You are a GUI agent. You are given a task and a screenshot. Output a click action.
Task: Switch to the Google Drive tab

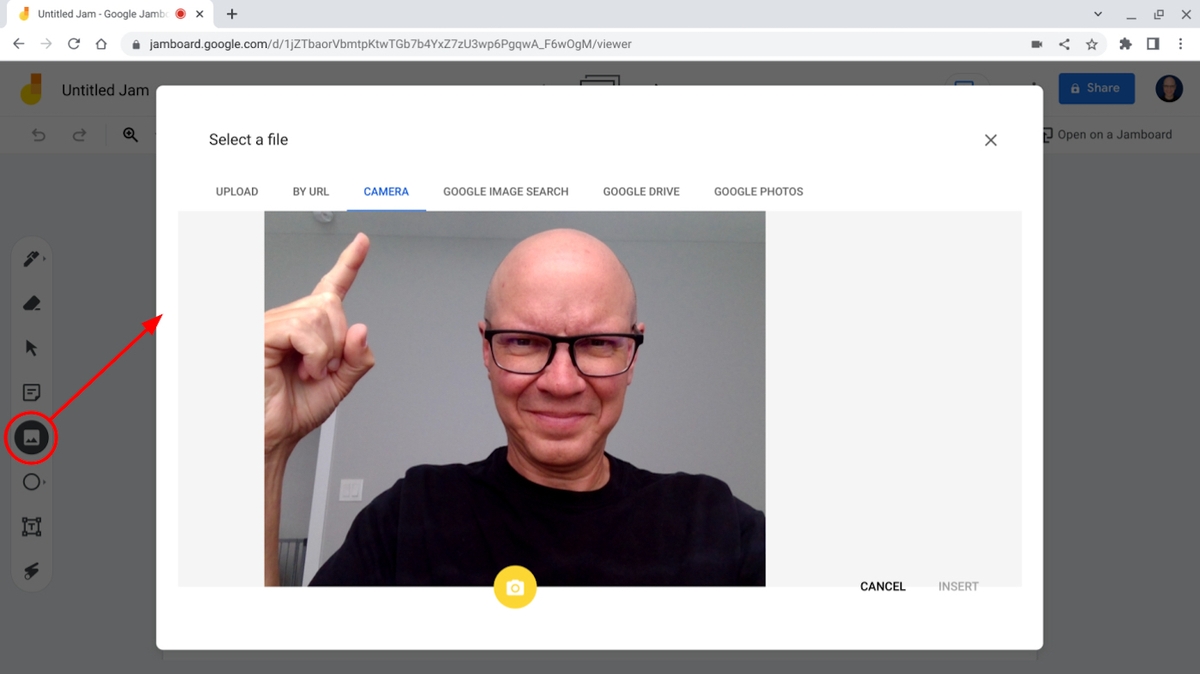(641, 191)
